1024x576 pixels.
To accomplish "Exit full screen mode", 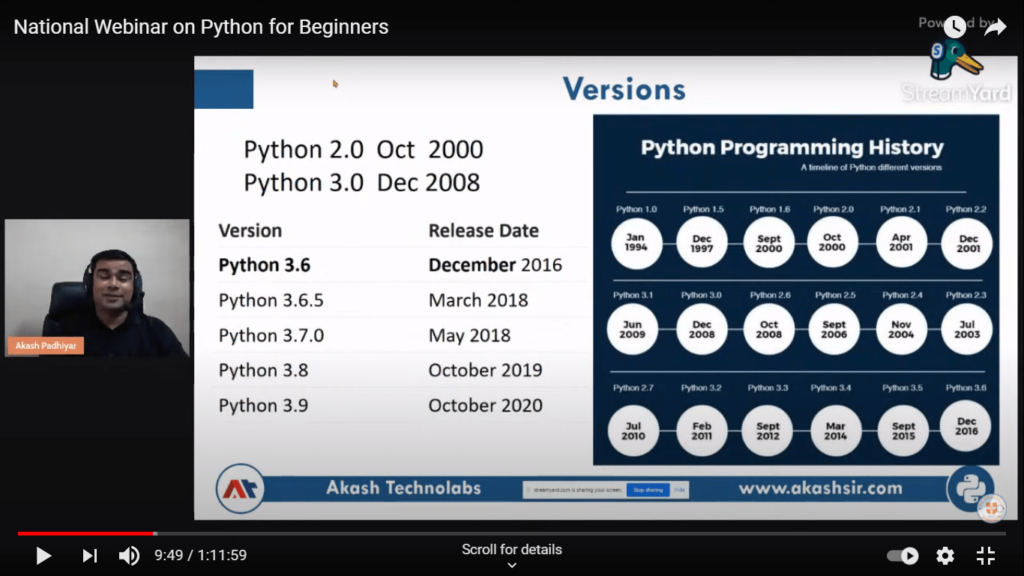I will point(985,556).
